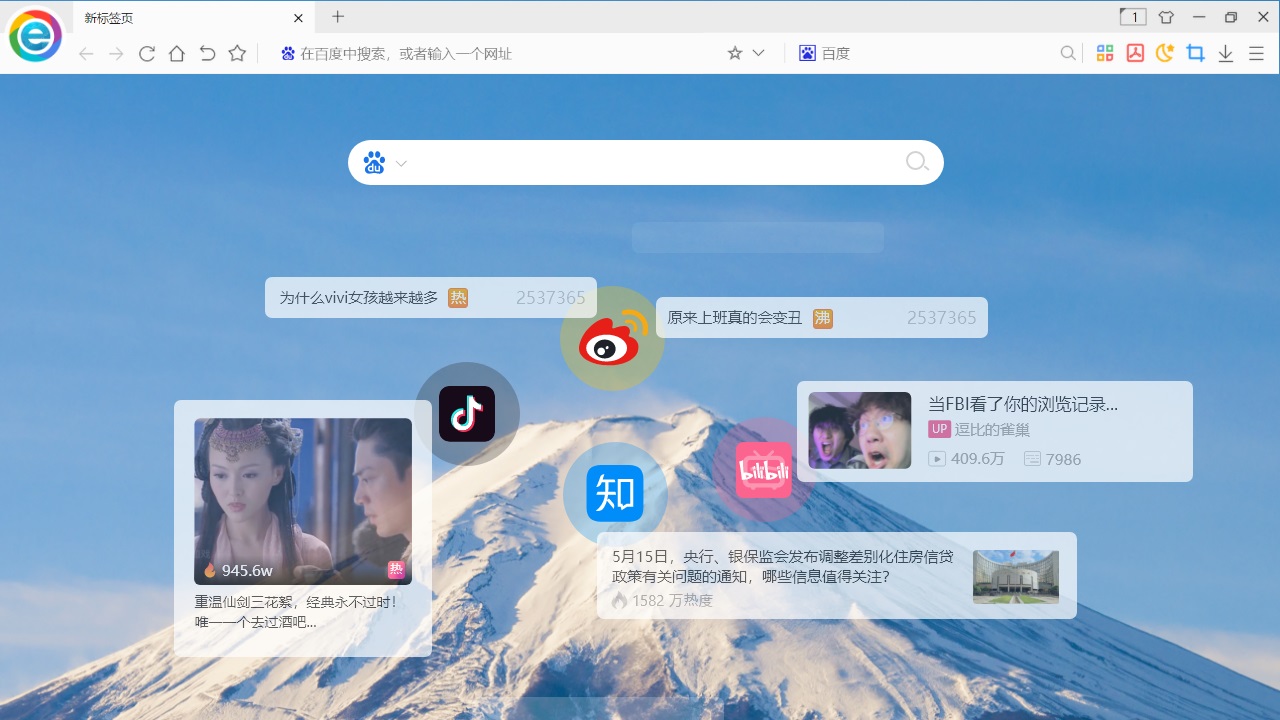
Task: Open the browser main menu
Action: [1257, 54]
